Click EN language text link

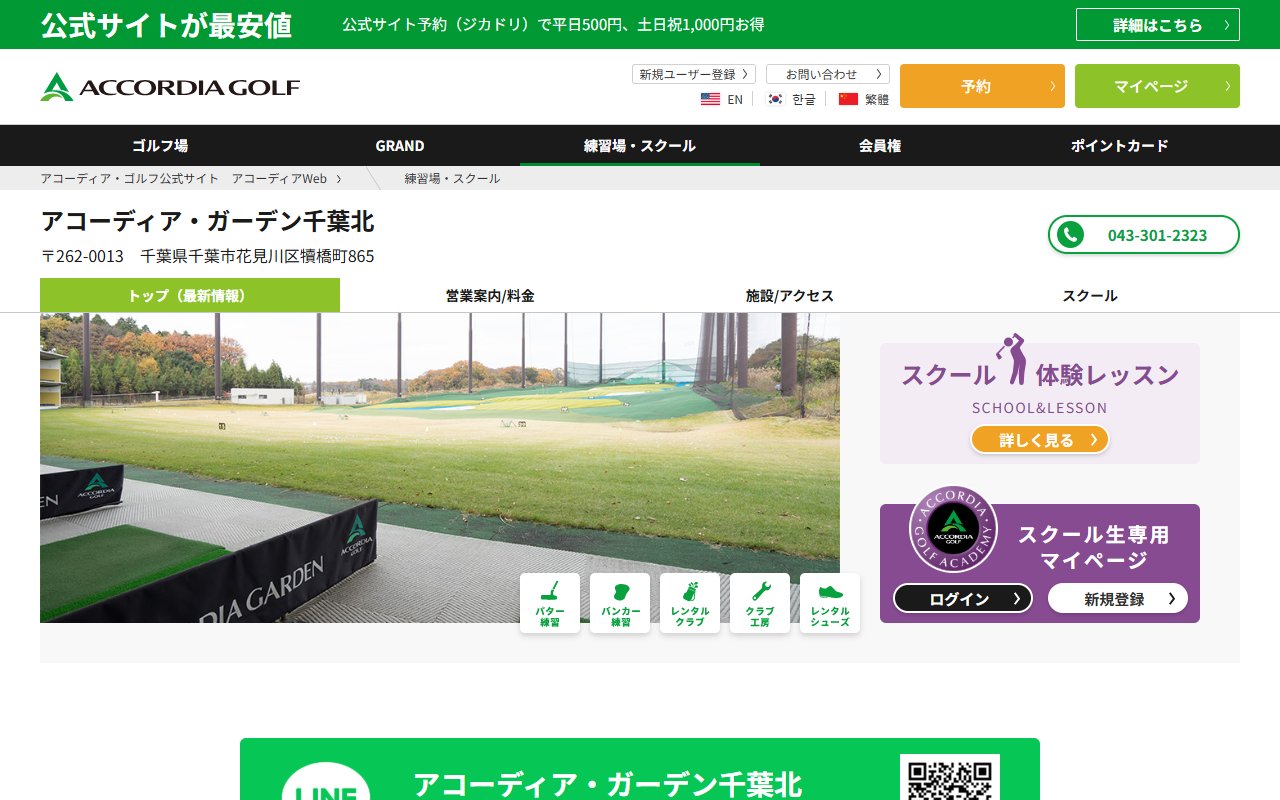pyautogui.click(x=735, y=99)
